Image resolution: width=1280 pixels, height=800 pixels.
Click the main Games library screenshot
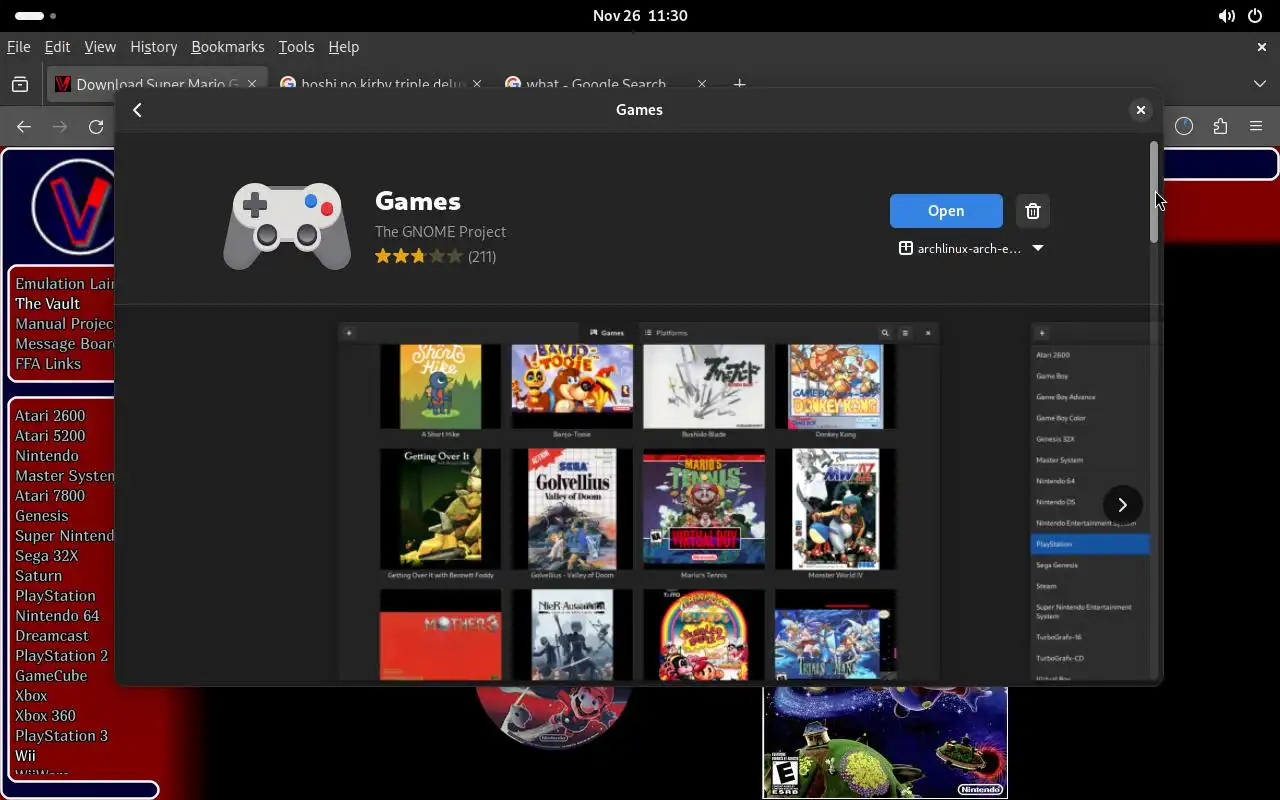639,502
